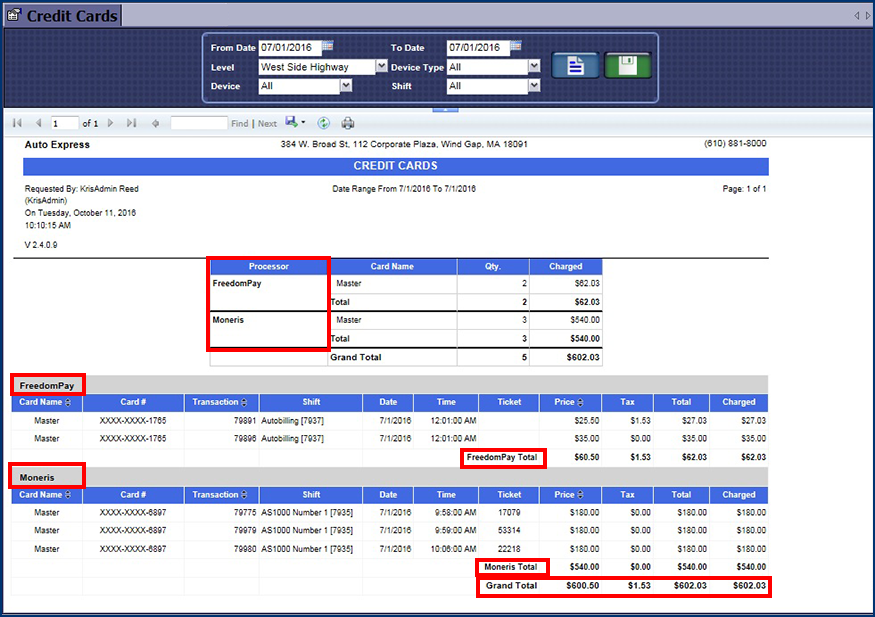Viewport: 875px width, 617px height.
Task: Go to the last report page
Action: (131, 123)
